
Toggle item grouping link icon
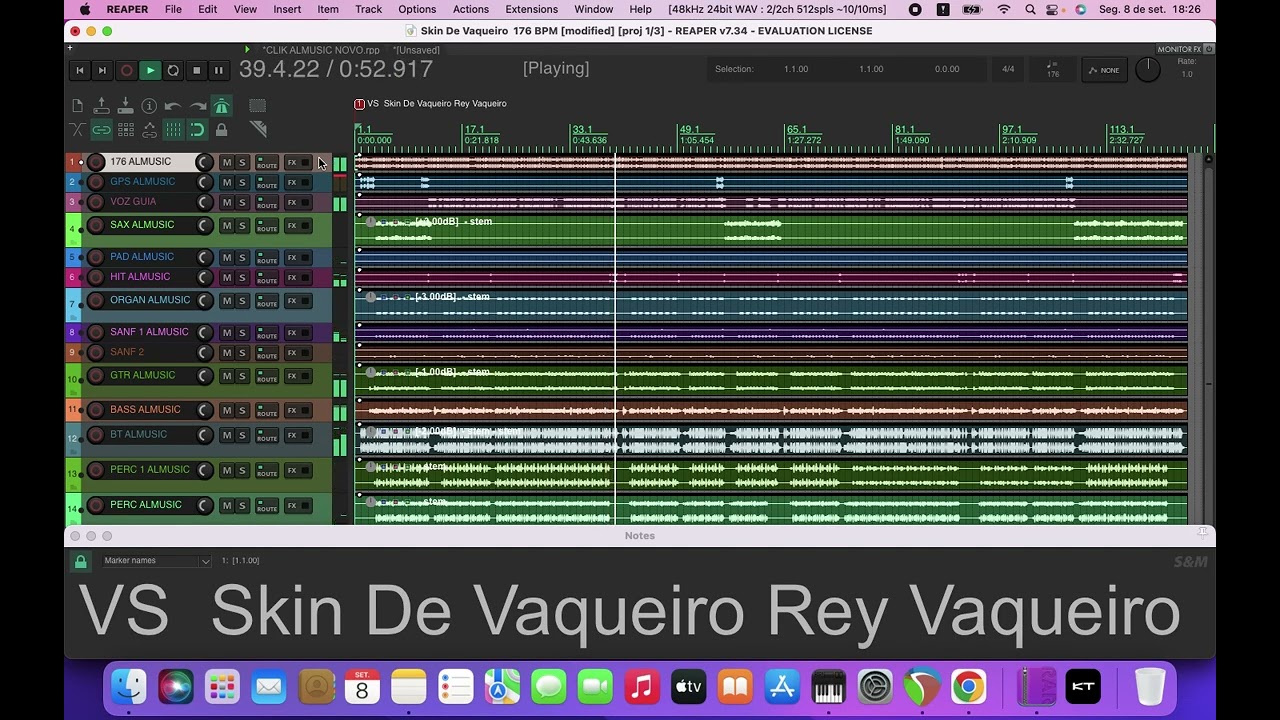pyautogui.click(x=101, y=130)
